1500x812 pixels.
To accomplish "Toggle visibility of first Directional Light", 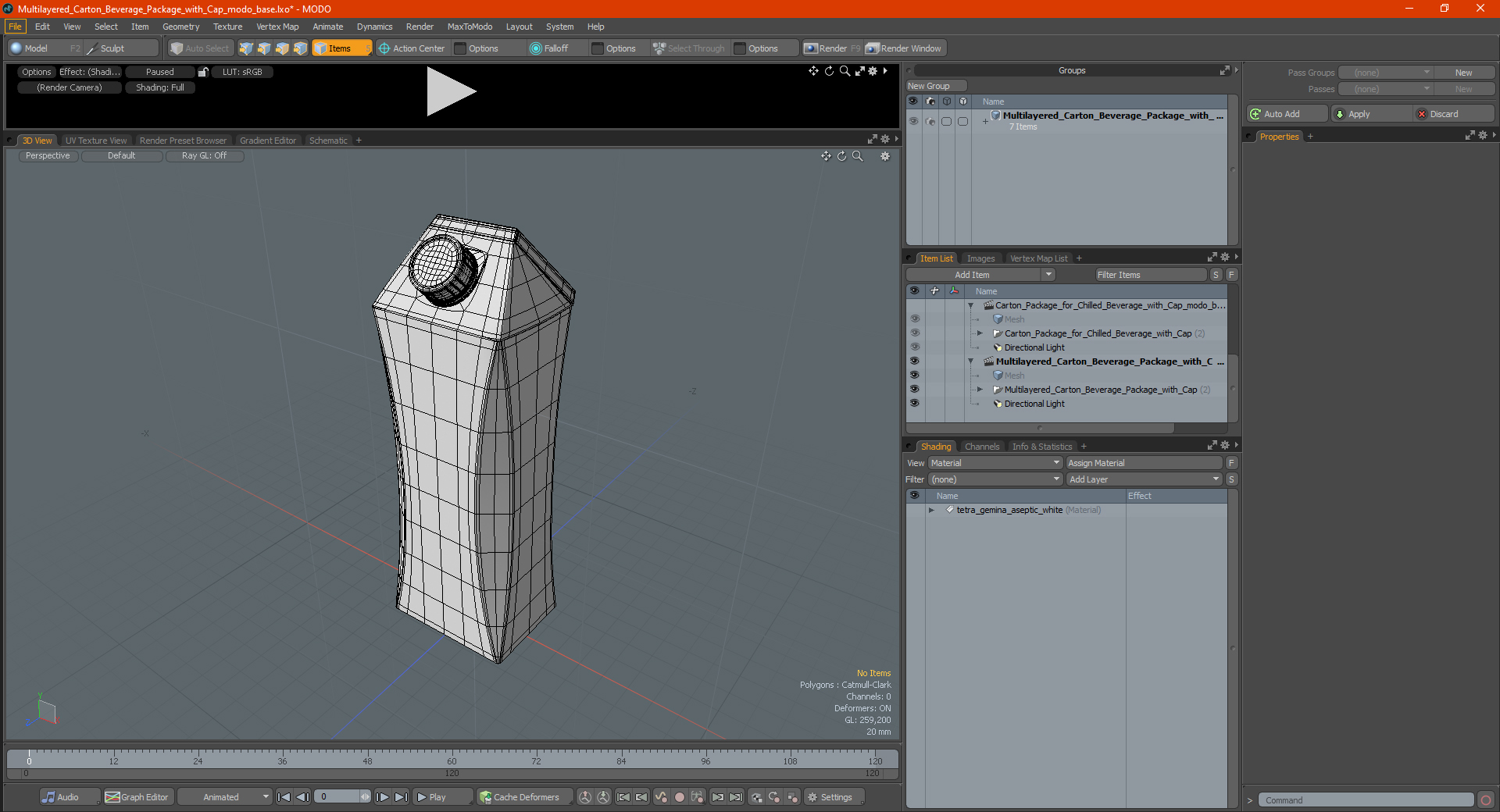I will click(915, 347).
